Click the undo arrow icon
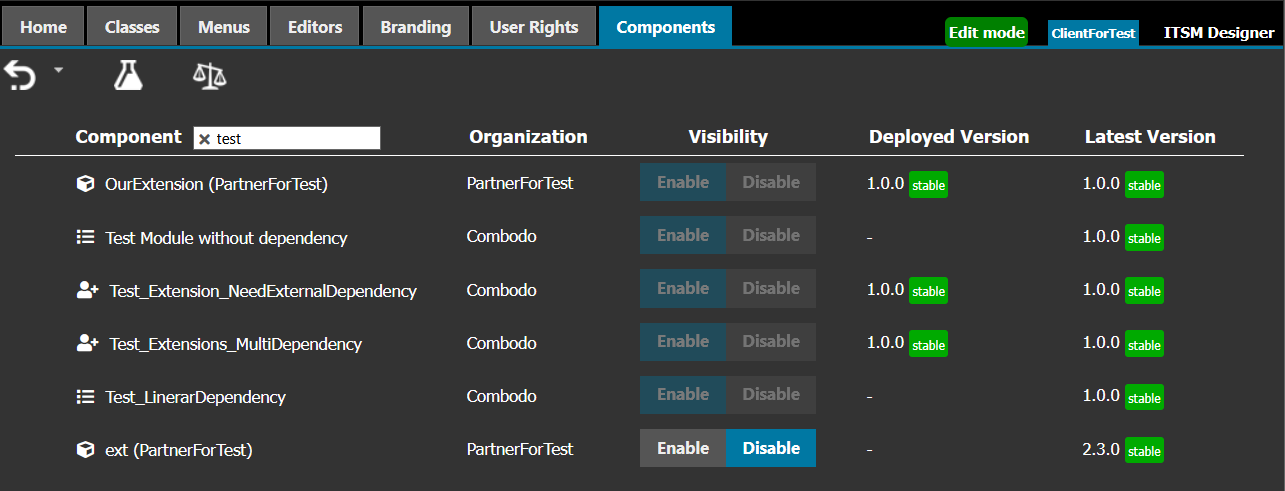The width and height of the screenshot is (1285, 491). (21, 76)
